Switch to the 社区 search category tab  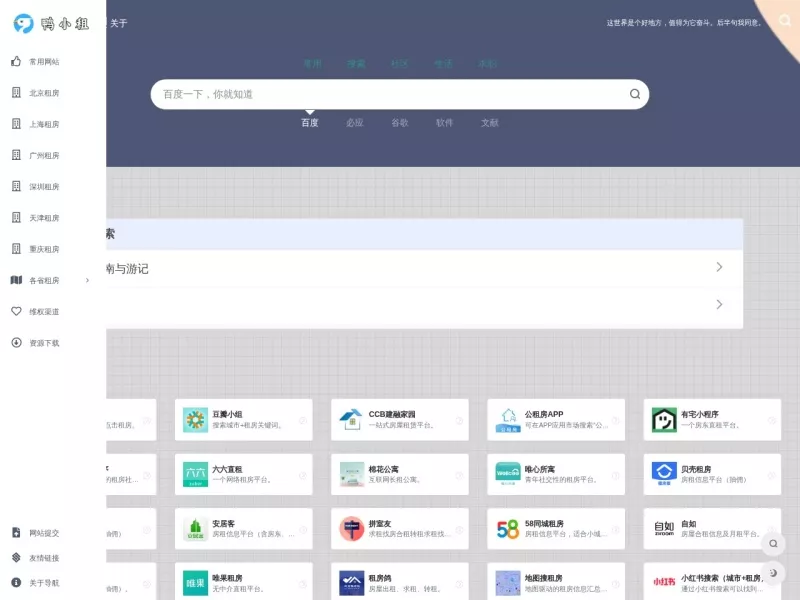point(399,64)
